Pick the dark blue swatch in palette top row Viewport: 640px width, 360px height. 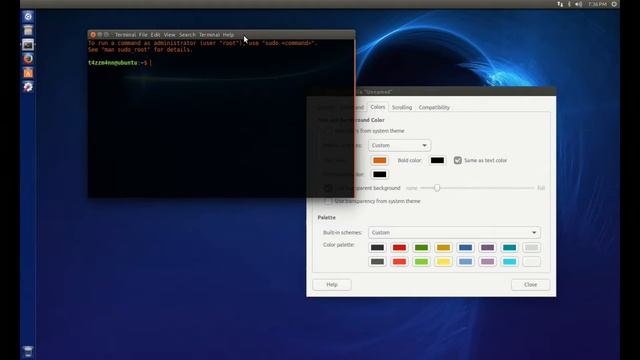[465, 248]
